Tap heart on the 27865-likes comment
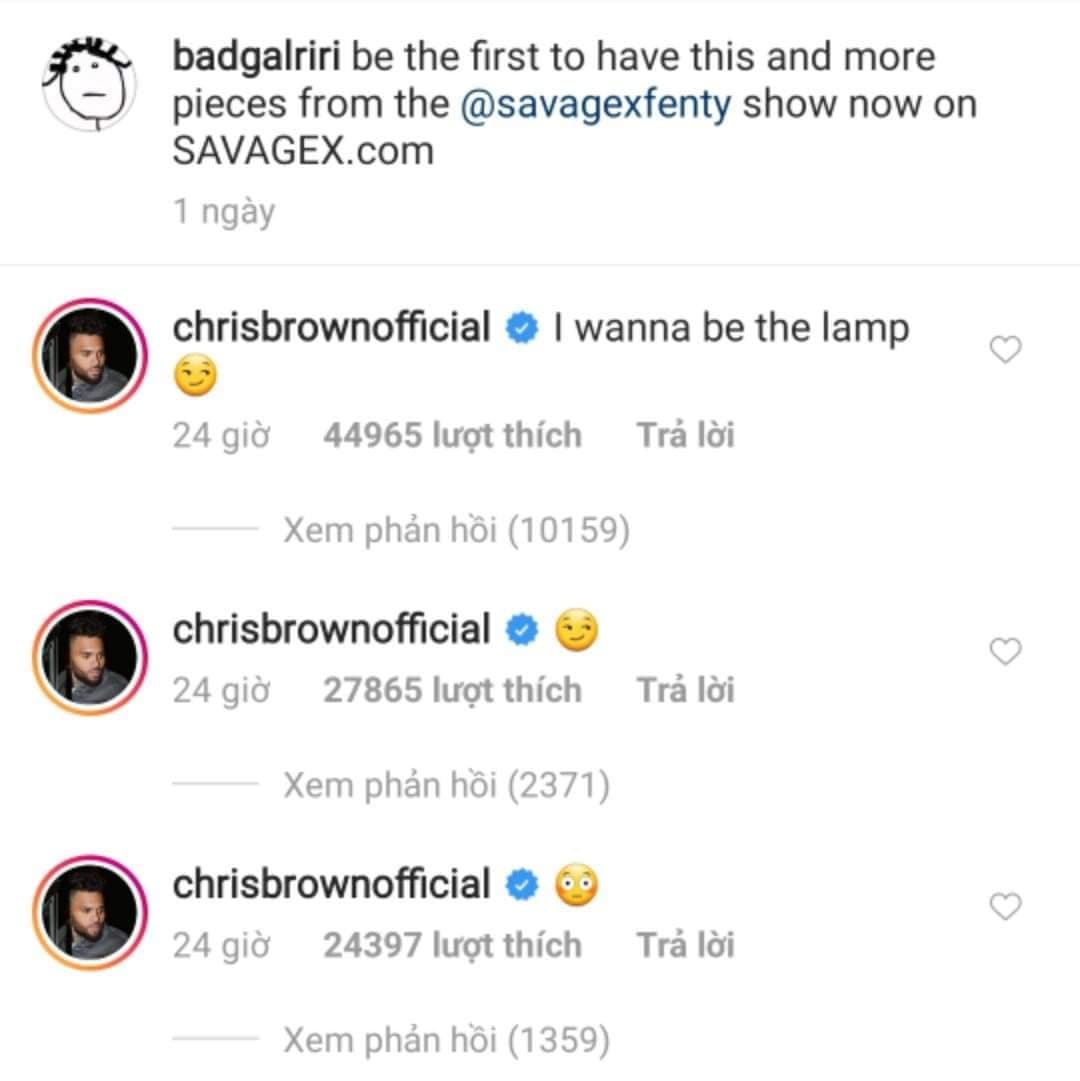 point(1005,652)
